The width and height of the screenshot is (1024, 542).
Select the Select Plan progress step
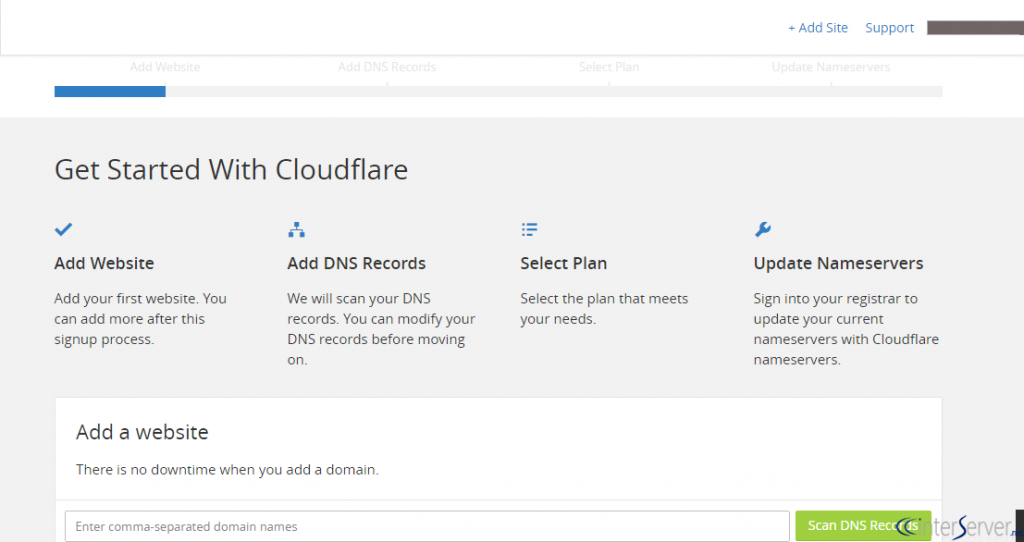(609, 67)
